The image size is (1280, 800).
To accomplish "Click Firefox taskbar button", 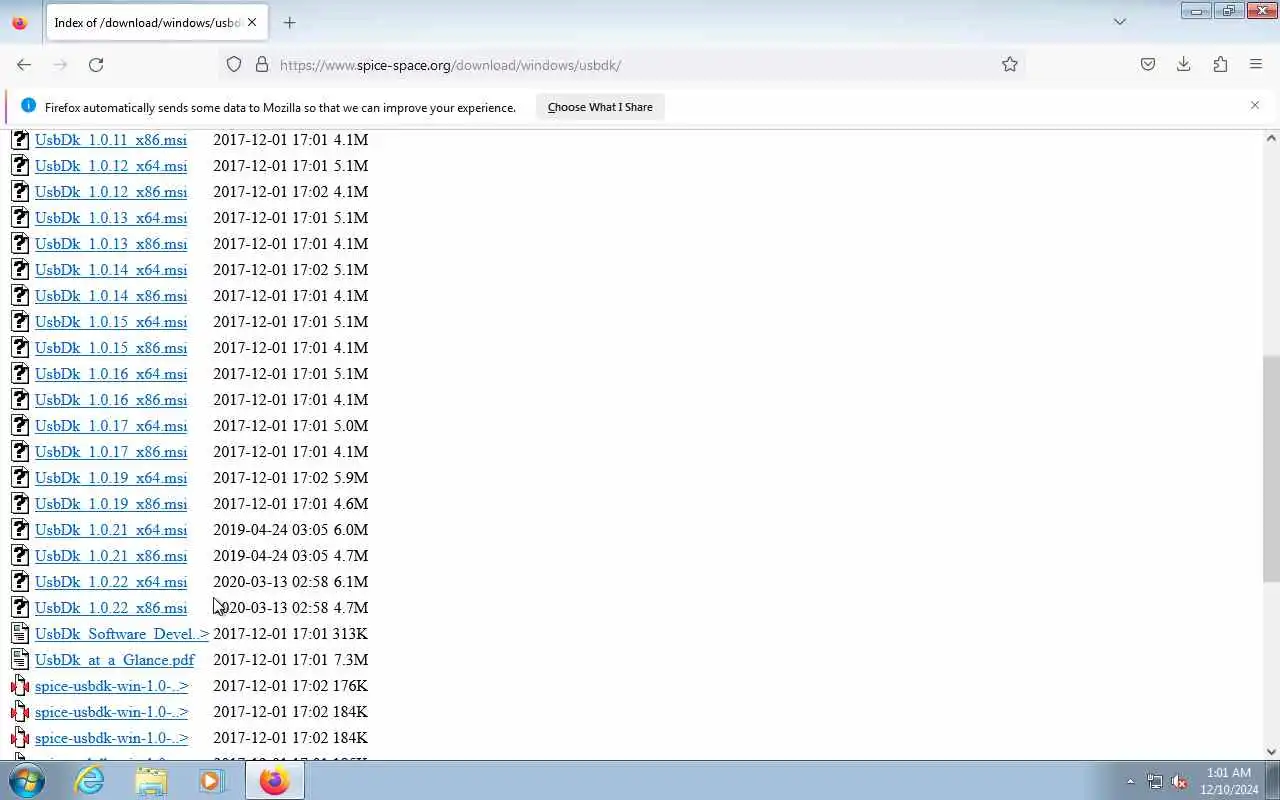I will [x=274, y=780].
